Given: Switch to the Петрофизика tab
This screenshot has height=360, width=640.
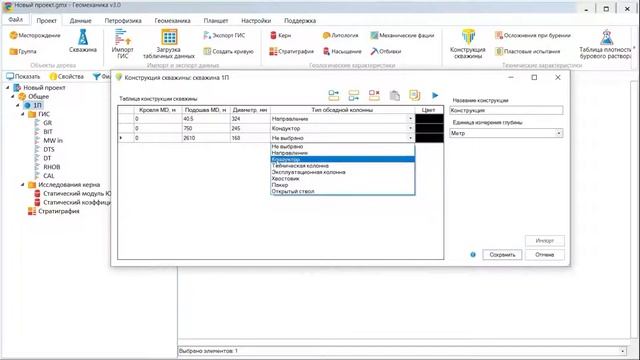Looking at the screenshot, I should tap(123, 21).
